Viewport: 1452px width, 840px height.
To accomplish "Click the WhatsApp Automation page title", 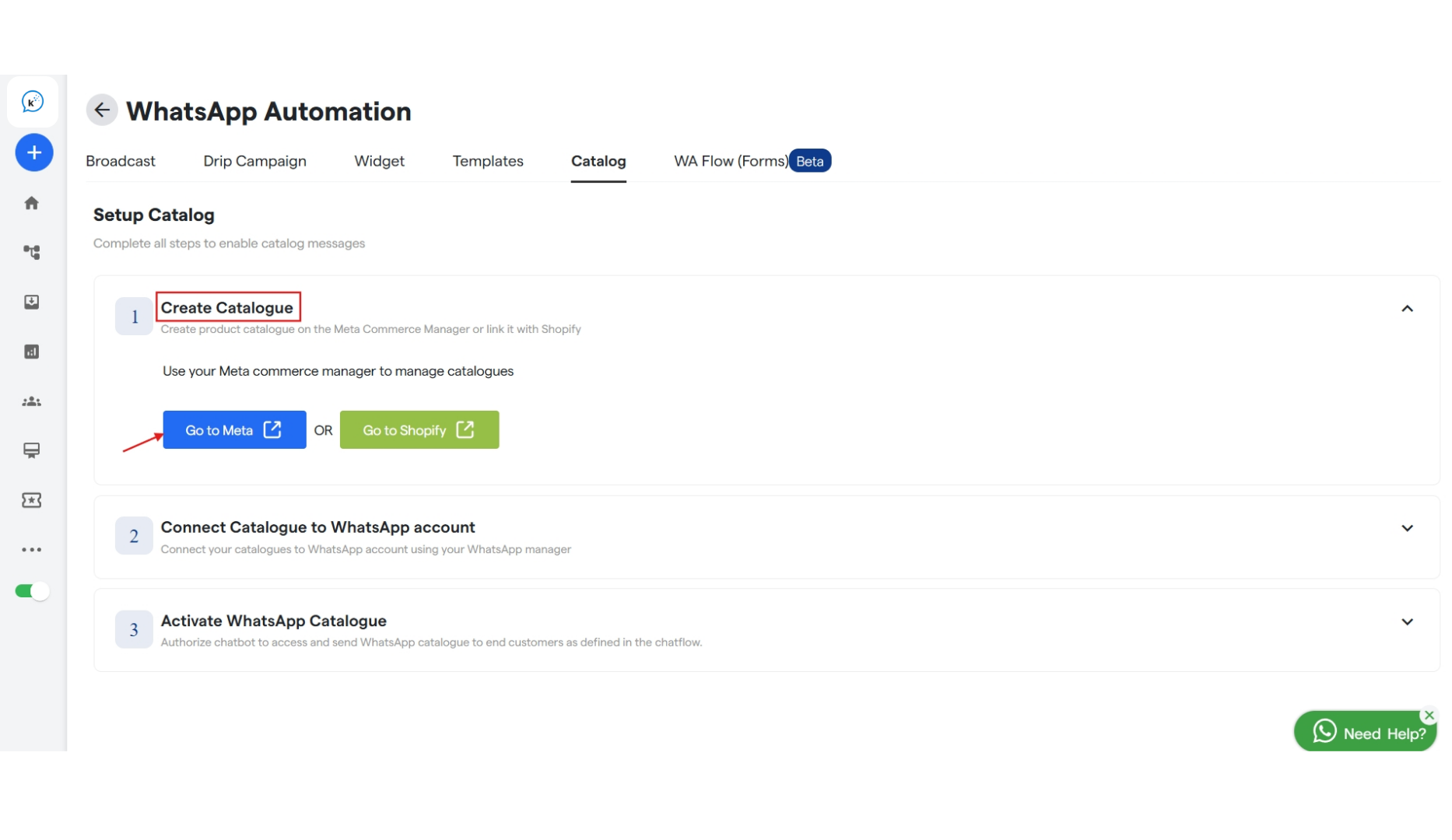I will (268, 111).
